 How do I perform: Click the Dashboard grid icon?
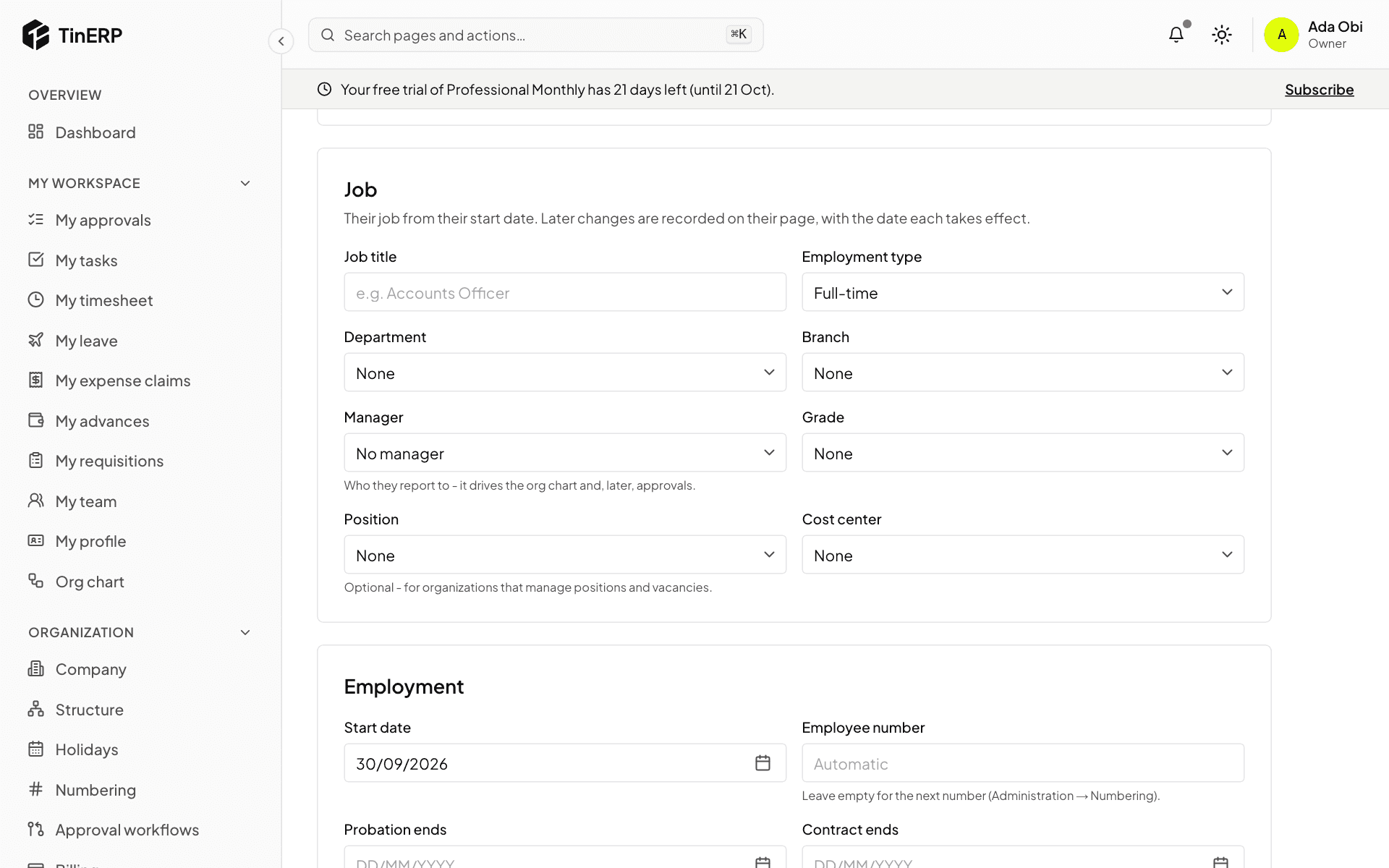pyautogui.click(x=36, y=132)
